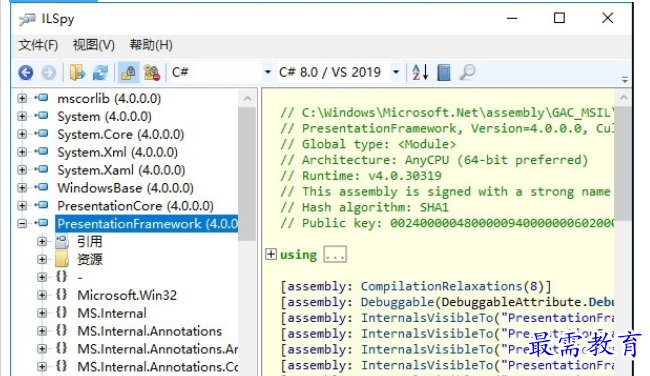650x376 pixels.
Task: Select the highlighted PresentationFramework assembly
Action: click(x=147, y=224)
